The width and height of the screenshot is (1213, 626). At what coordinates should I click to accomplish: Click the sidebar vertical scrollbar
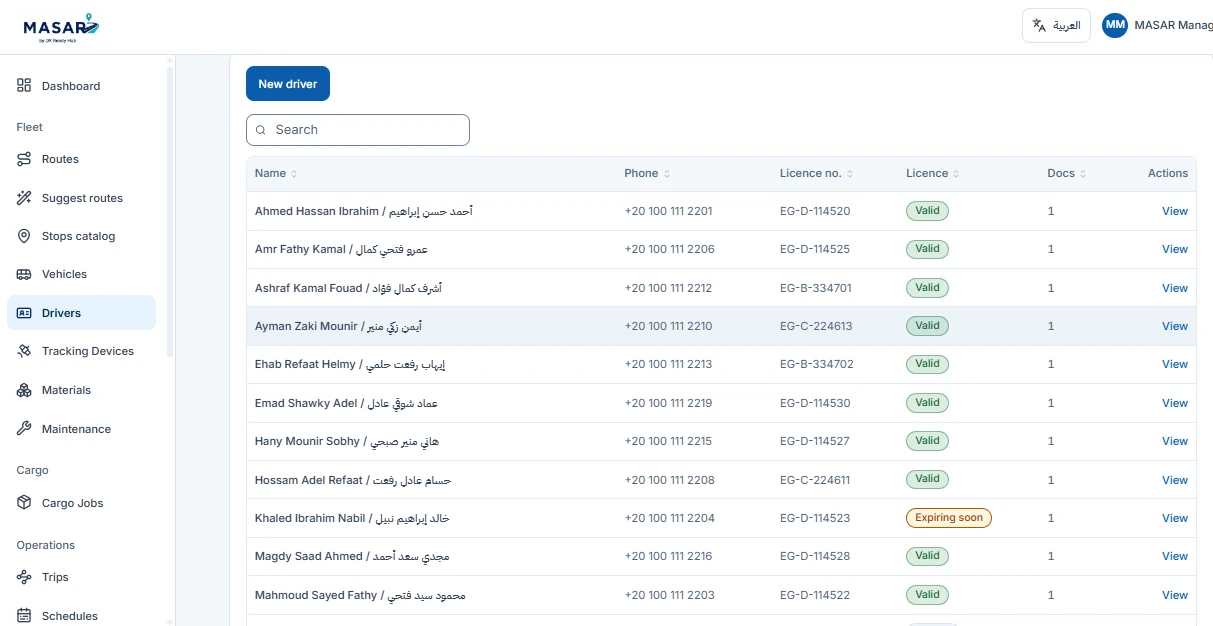(x=170, y=210)
